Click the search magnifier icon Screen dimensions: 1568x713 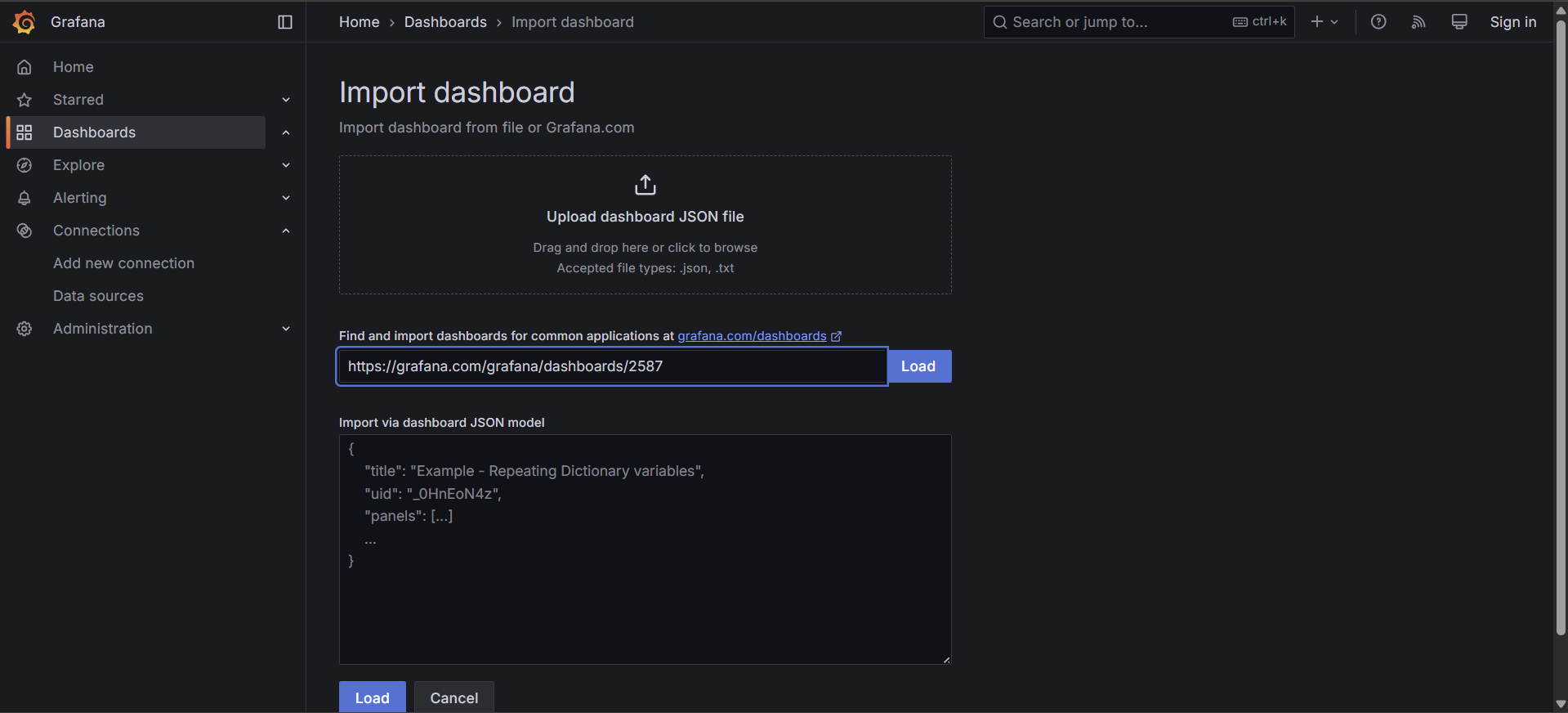(x=999, y=22)
